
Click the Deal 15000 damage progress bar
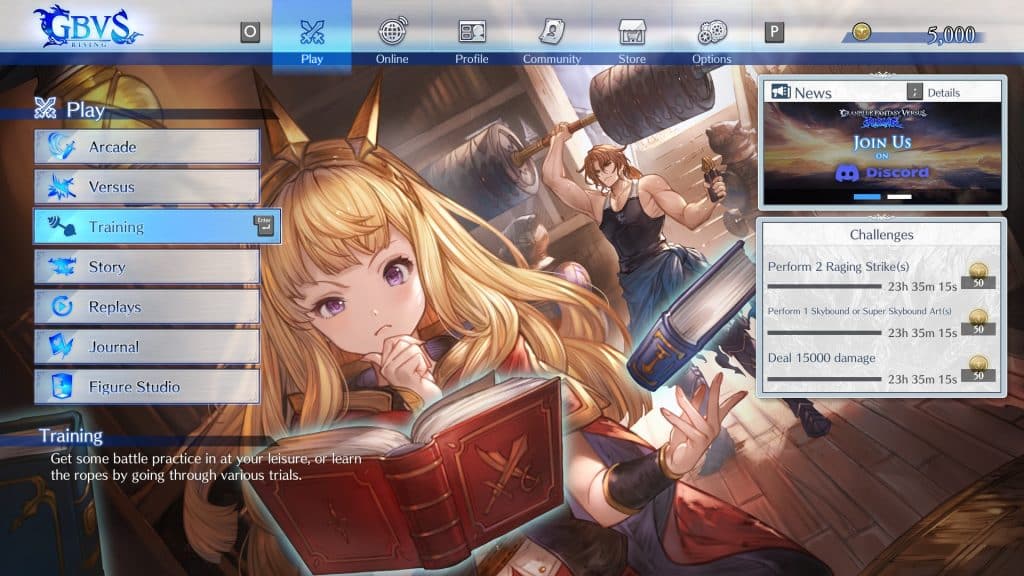824,379
